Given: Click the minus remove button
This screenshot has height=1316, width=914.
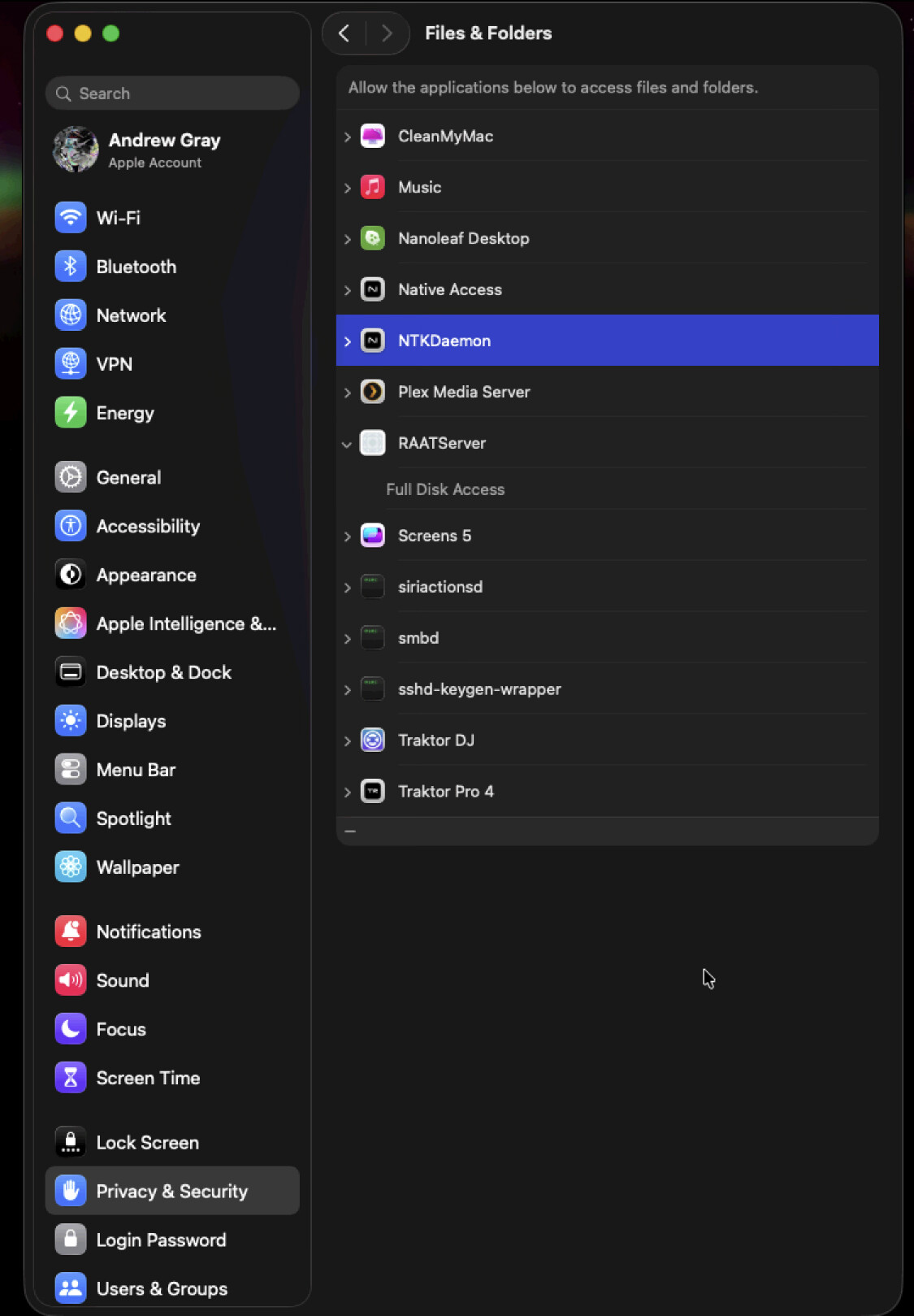Looking at the screenshot, I should (350, 832).
